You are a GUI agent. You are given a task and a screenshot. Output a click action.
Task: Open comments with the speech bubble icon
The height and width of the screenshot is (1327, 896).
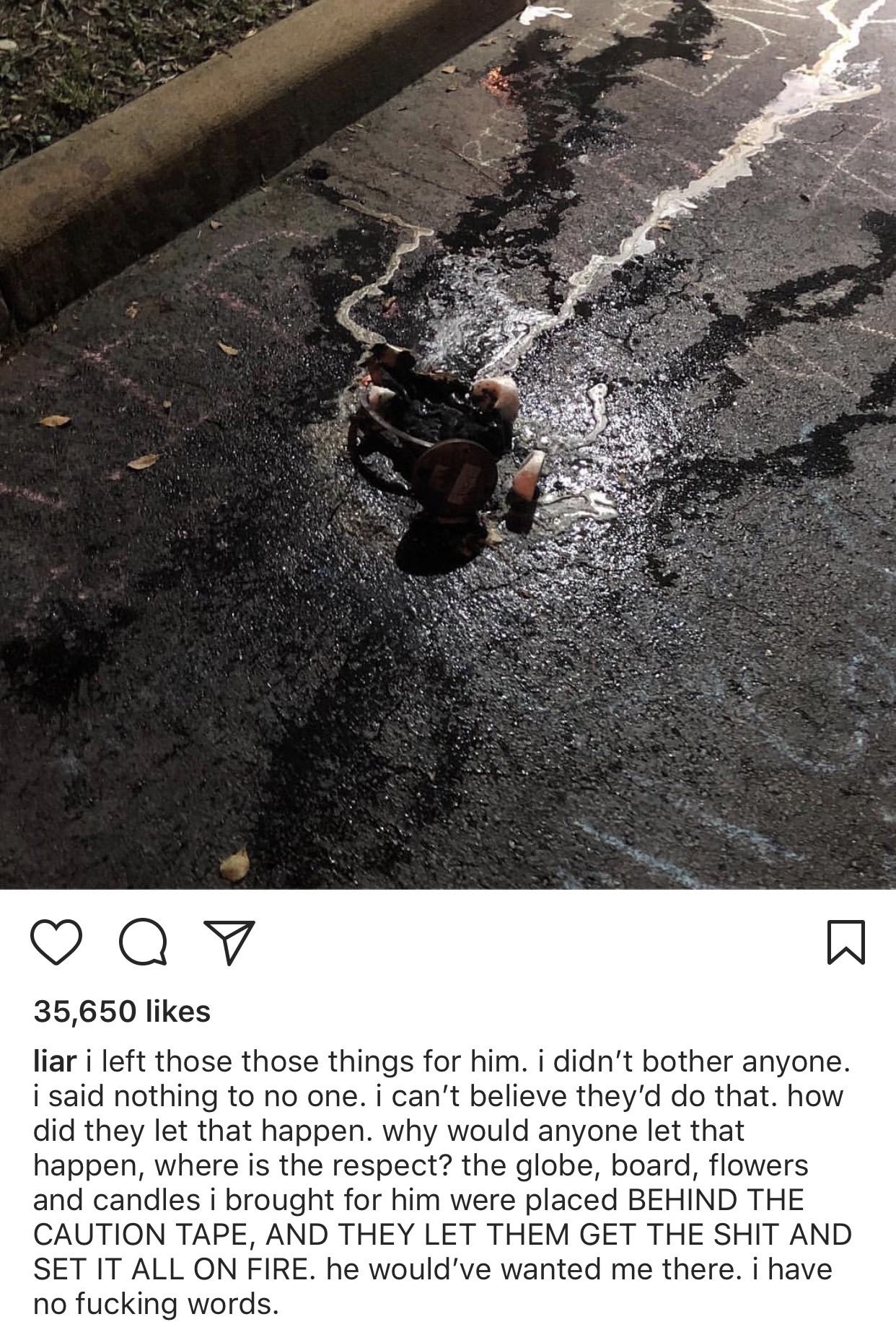[x=143, y=943]
